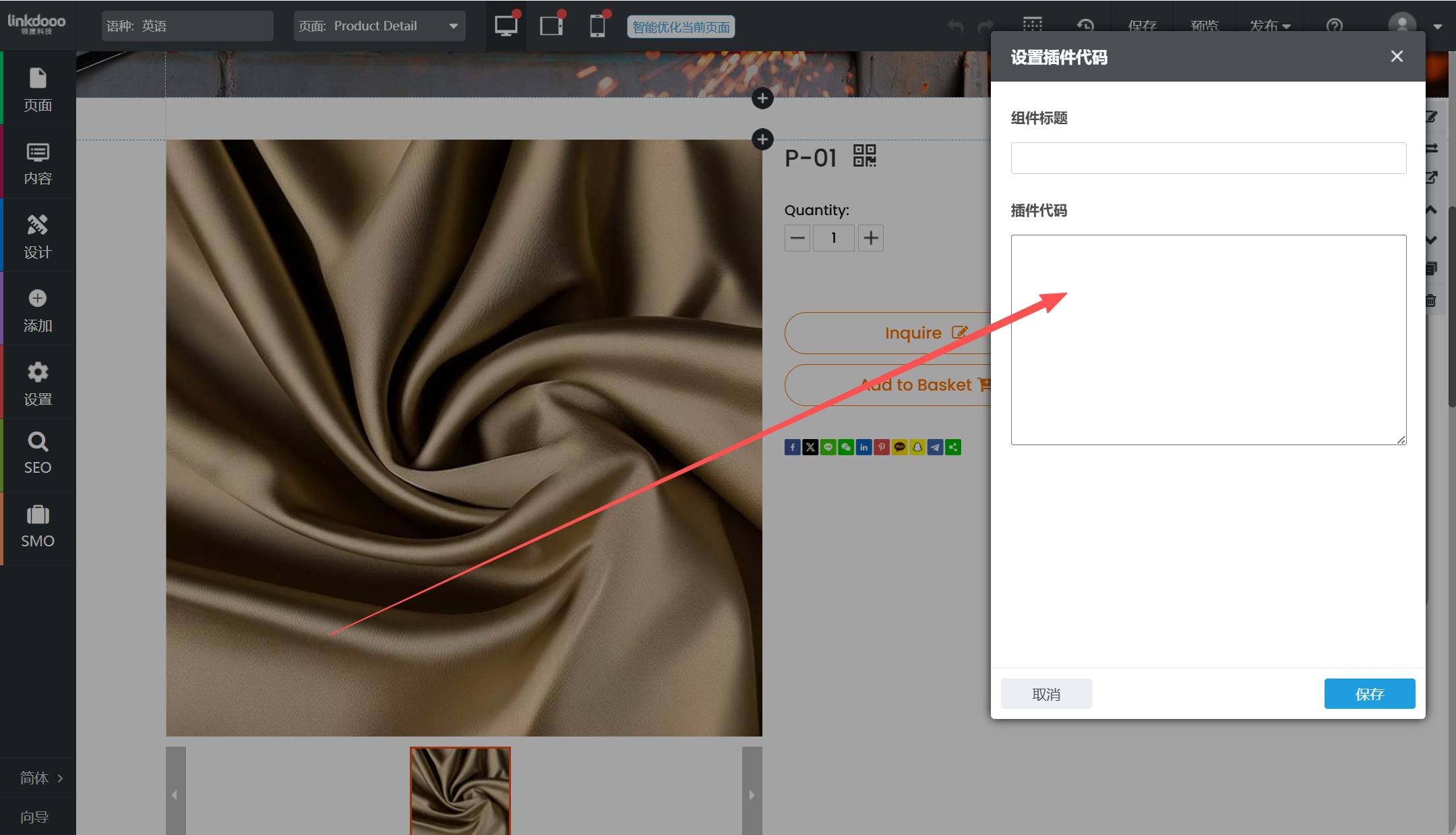Viewport: 1456px width, 835px height.
Task: Increase quantity with the plus stepper
Action: point(870,237)
